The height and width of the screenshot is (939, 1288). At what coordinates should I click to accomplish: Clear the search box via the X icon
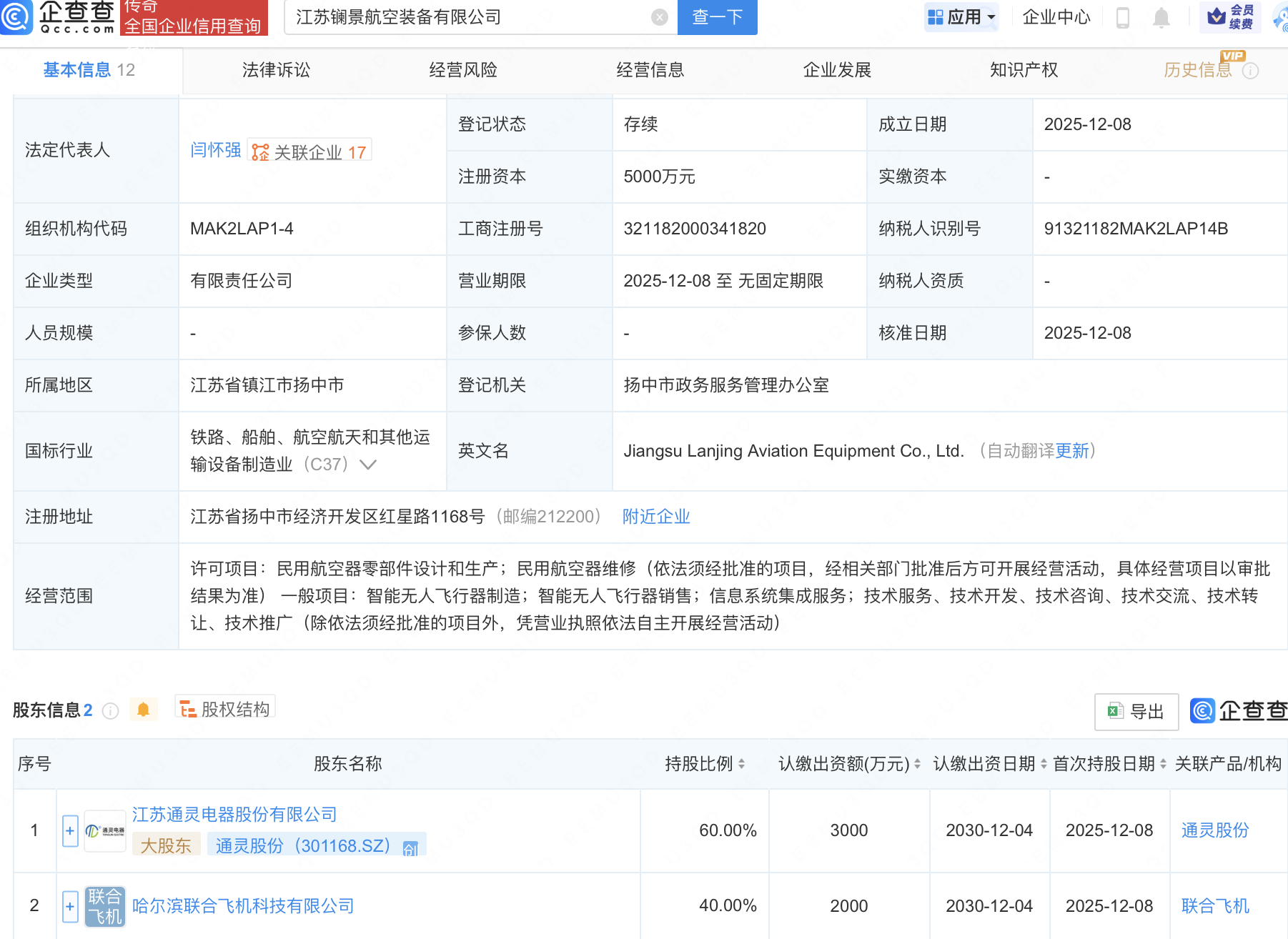(x=658, y=17)
